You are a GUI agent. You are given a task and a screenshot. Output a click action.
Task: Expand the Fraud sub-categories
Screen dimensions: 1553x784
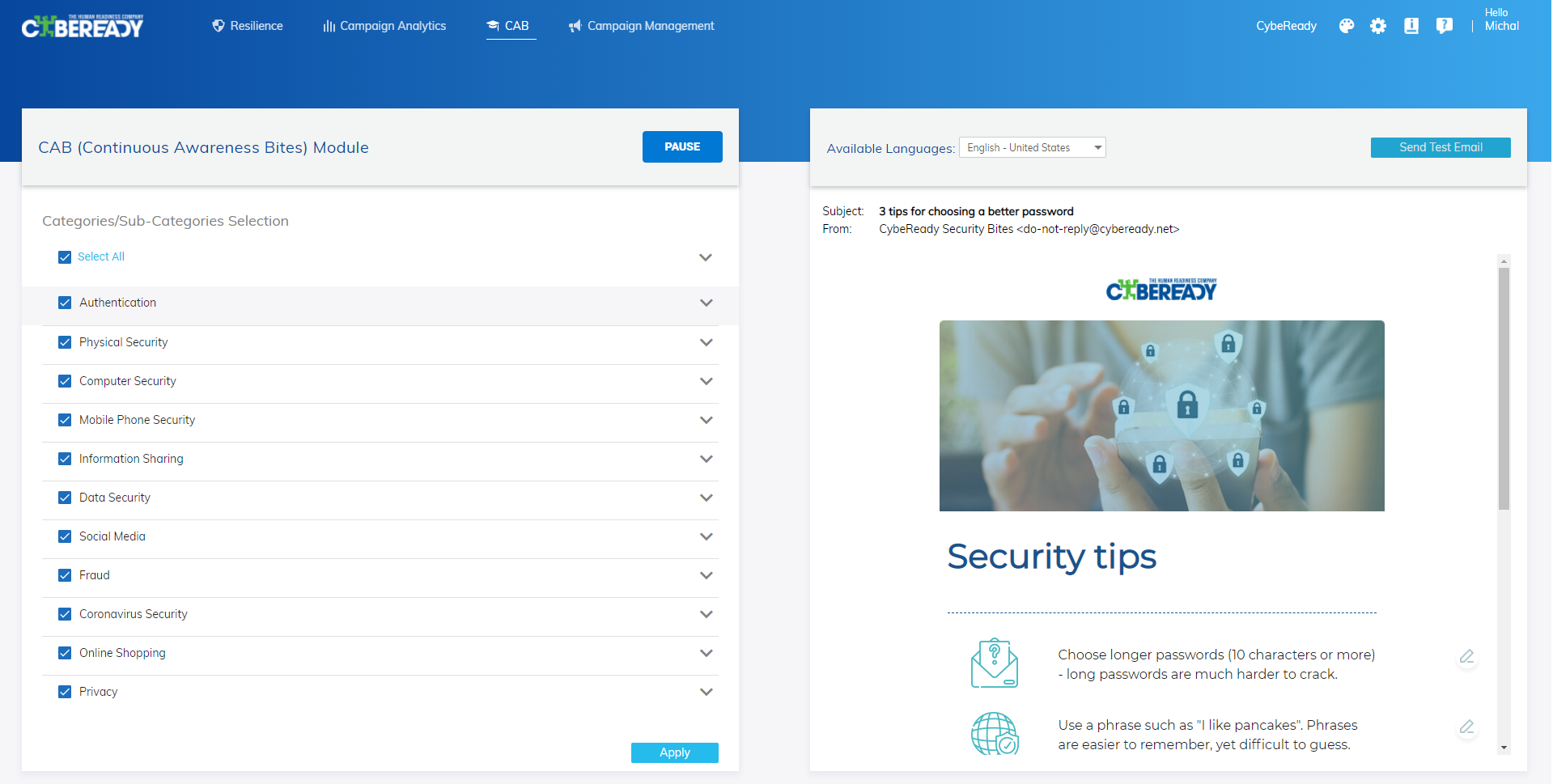coord(705,575)
